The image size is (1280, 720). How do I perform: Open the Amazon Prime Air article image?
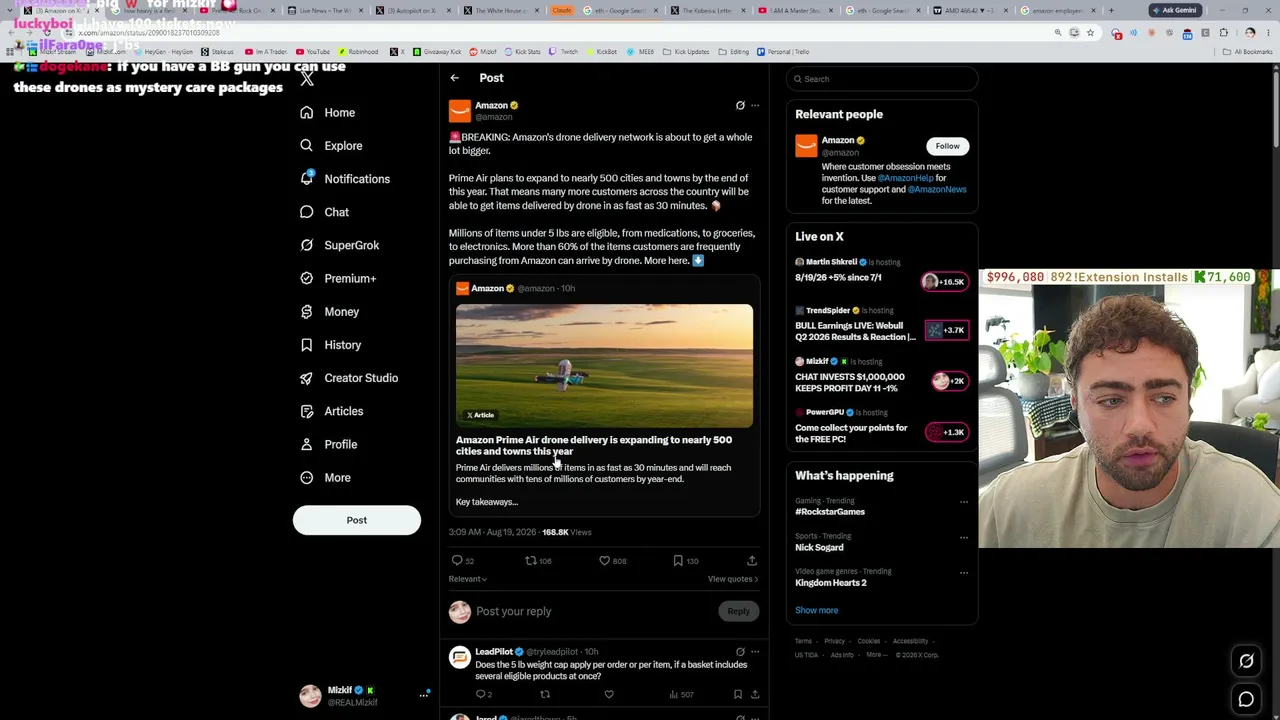604,365
